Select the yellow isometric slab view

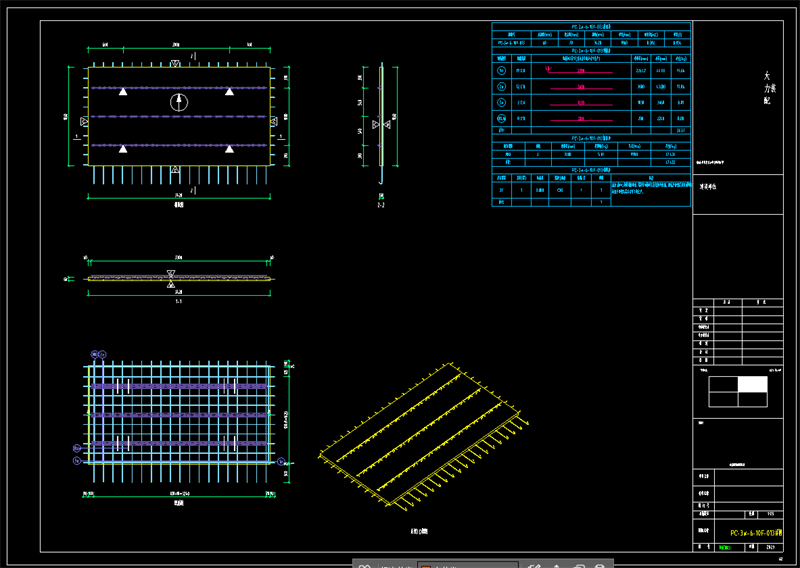tap(423, 438)
